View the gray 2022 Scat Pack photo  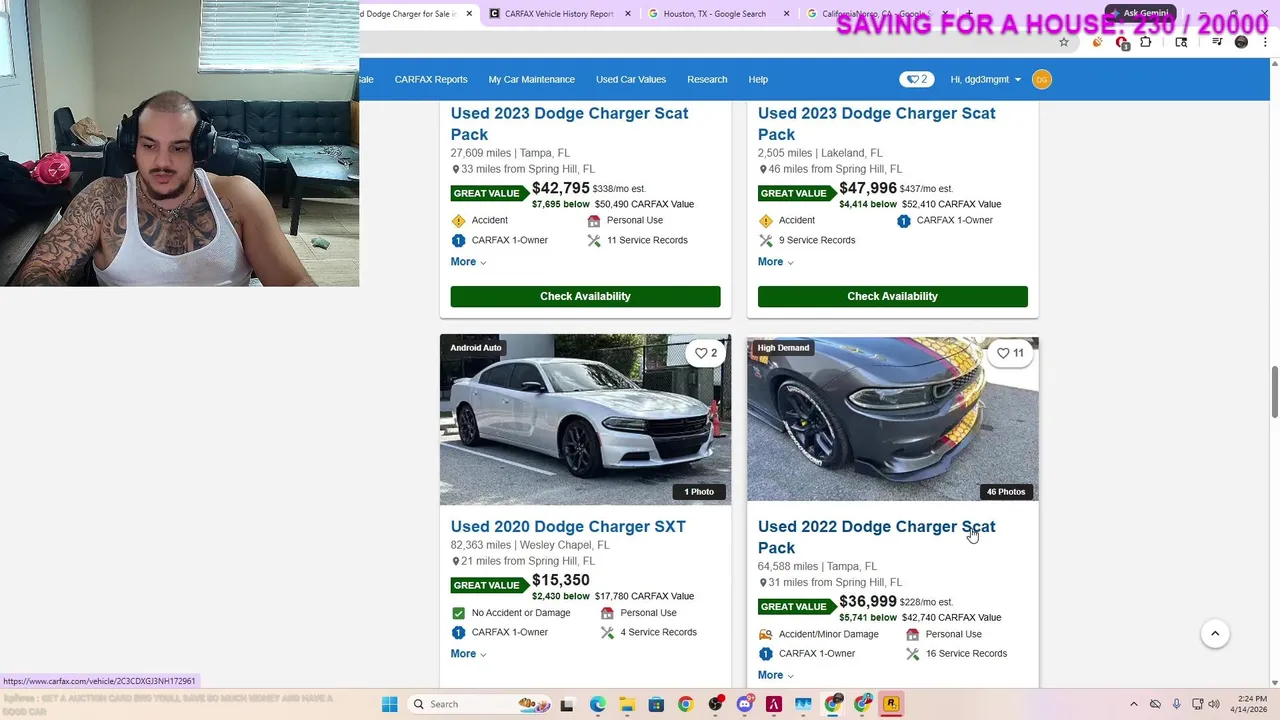892,419
